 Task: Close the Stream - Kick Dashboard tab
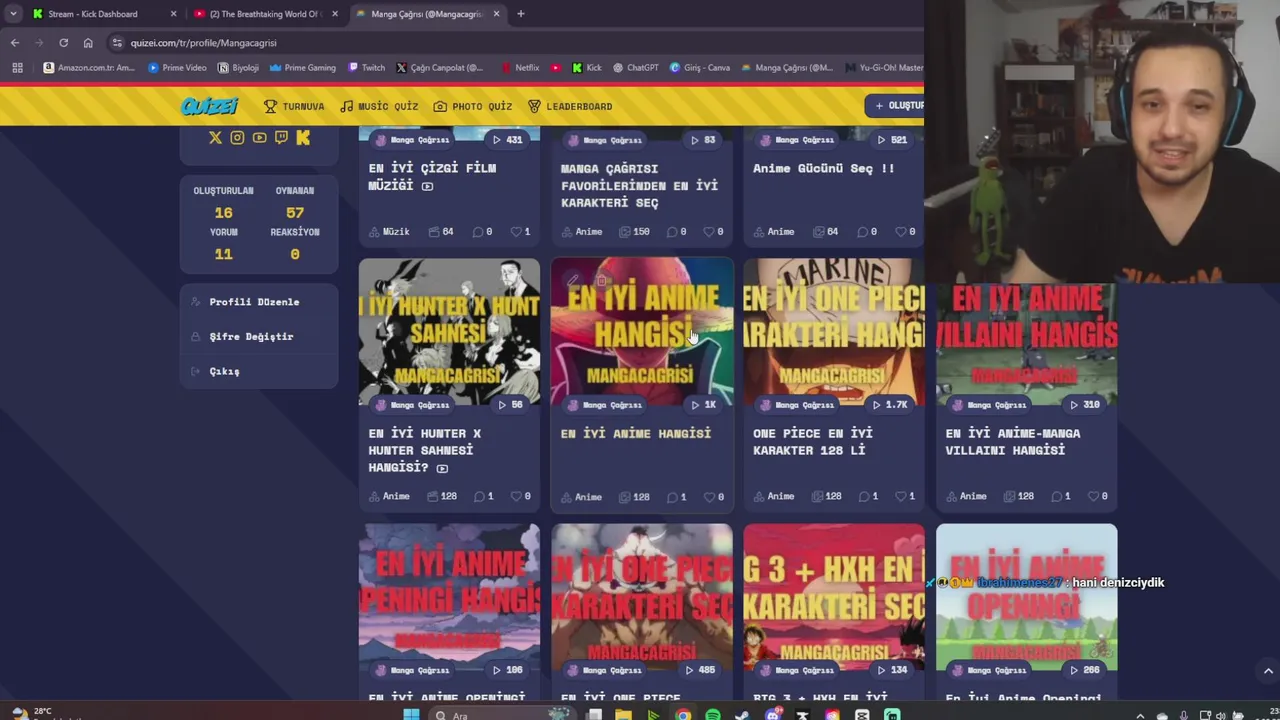point(173,14)
